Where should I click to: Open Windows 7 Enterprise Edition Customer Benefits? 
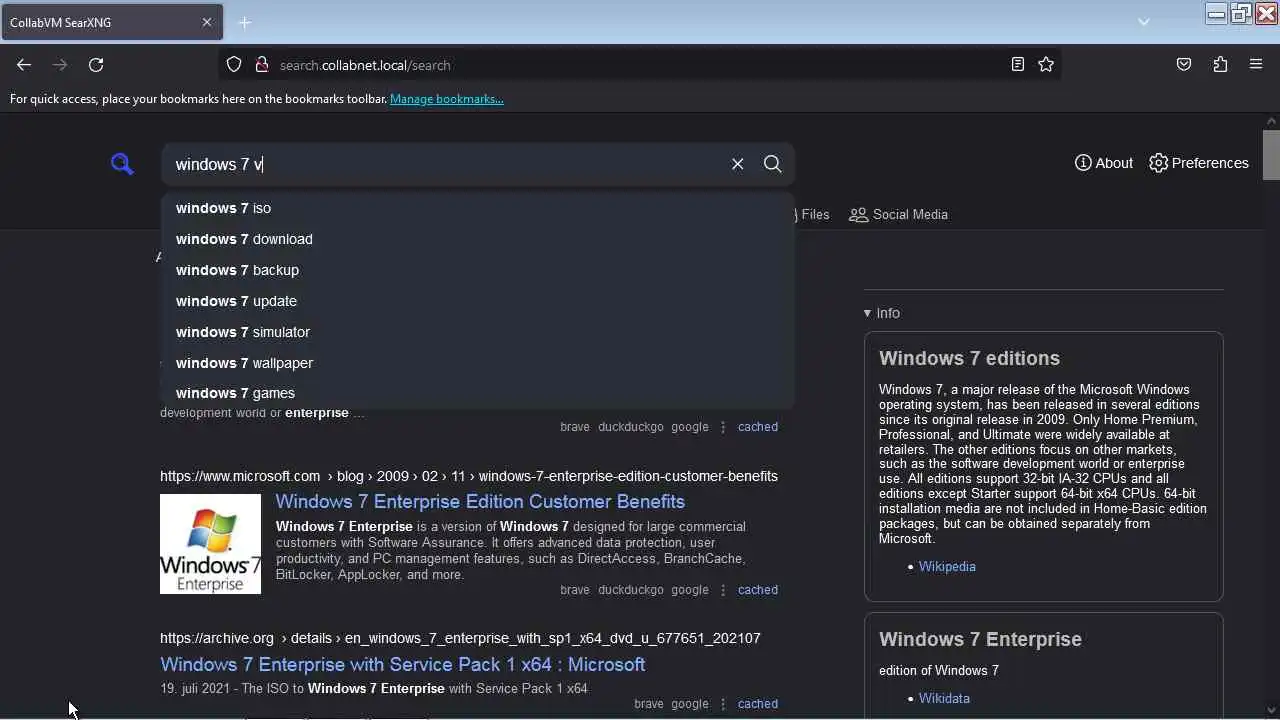[x=480, y=501]
